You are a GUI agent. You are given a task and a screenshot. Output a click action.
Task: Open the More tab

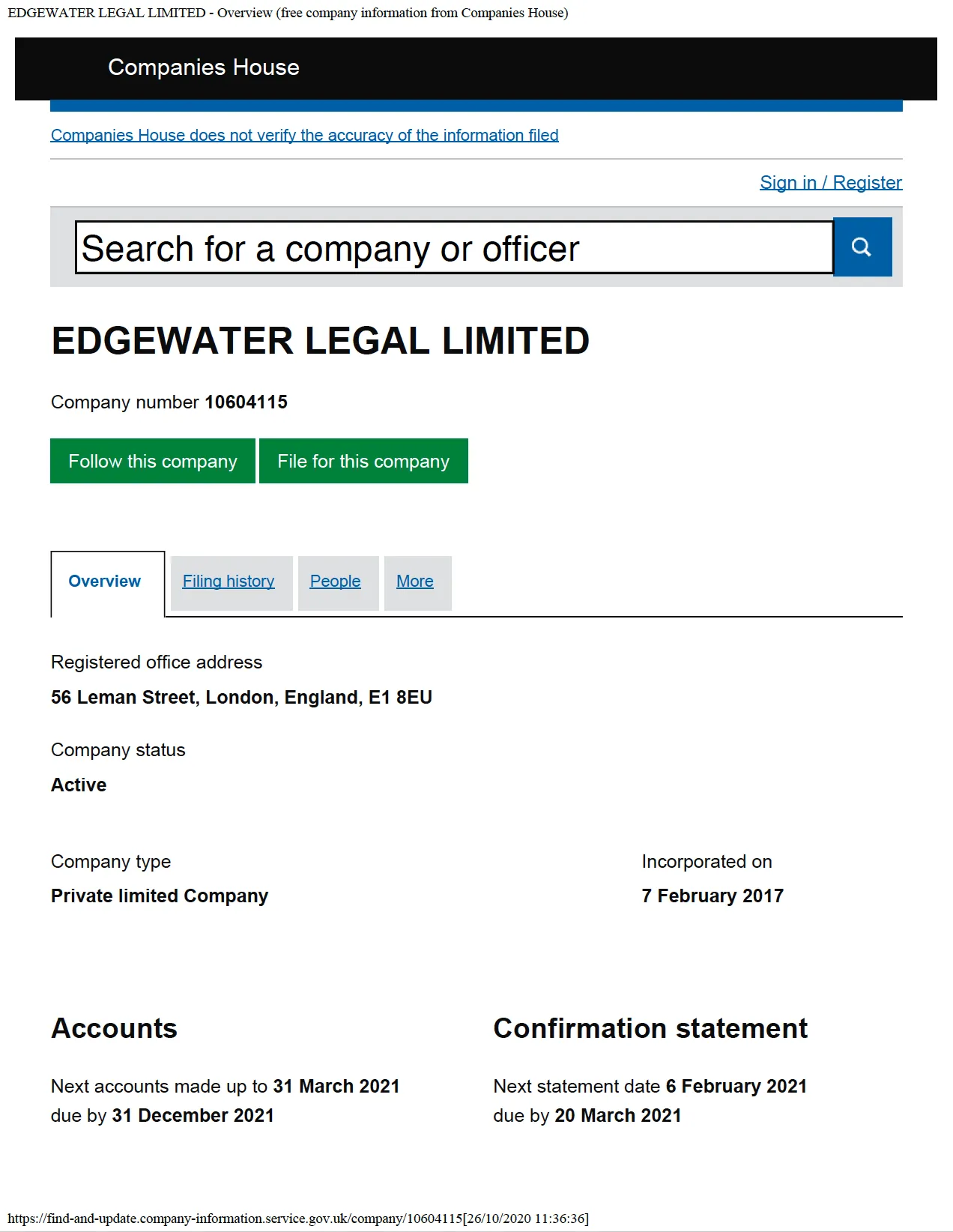415,582
